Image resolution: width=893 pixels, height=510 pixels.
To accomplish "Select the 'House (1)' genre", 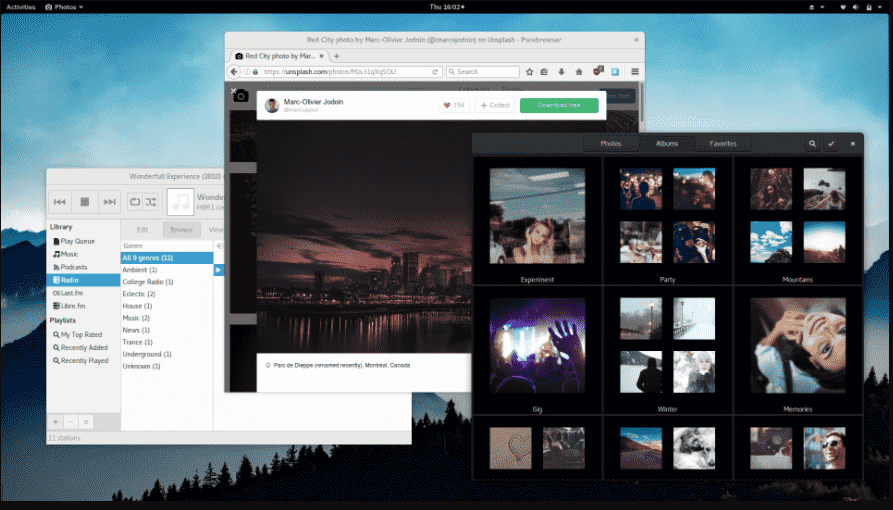I will tap(167, 306).
